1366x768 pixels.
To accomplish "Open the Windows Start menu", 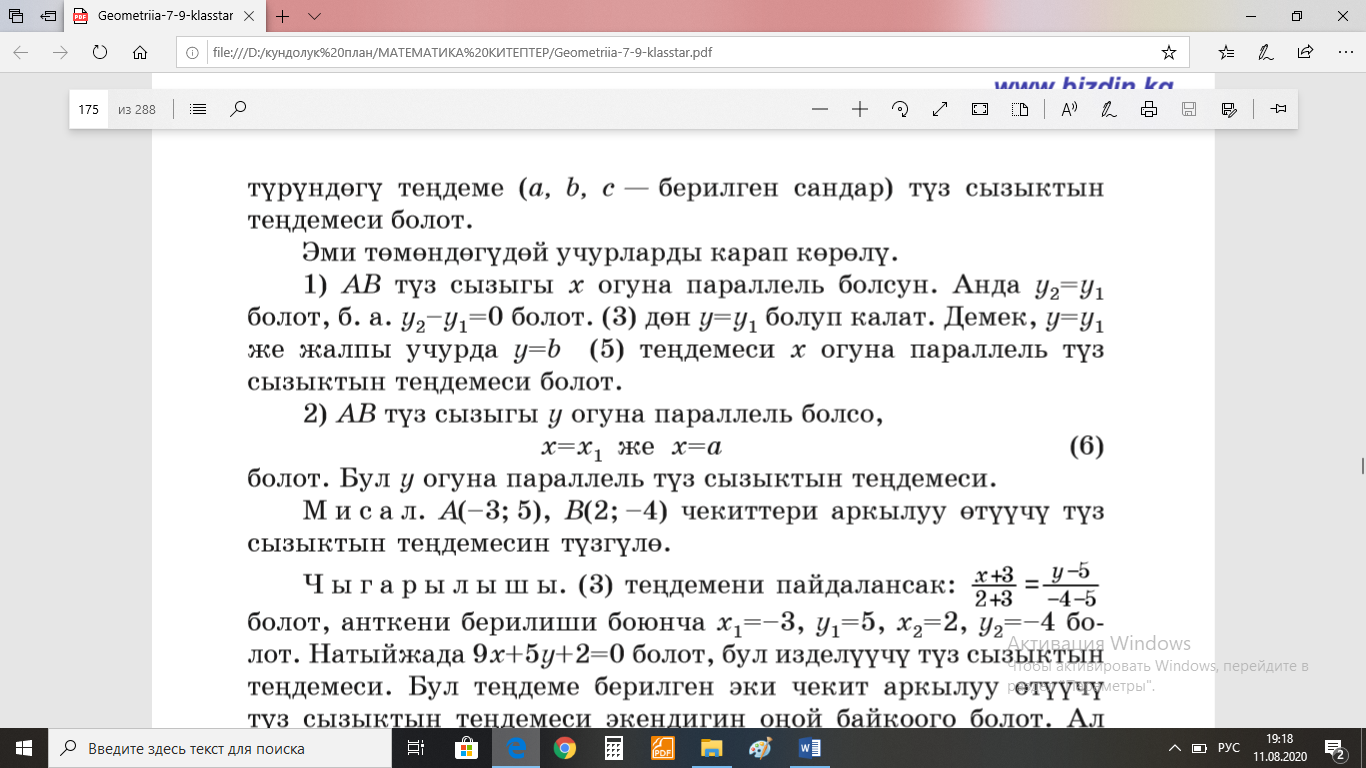I will click(x=24, y=748).
